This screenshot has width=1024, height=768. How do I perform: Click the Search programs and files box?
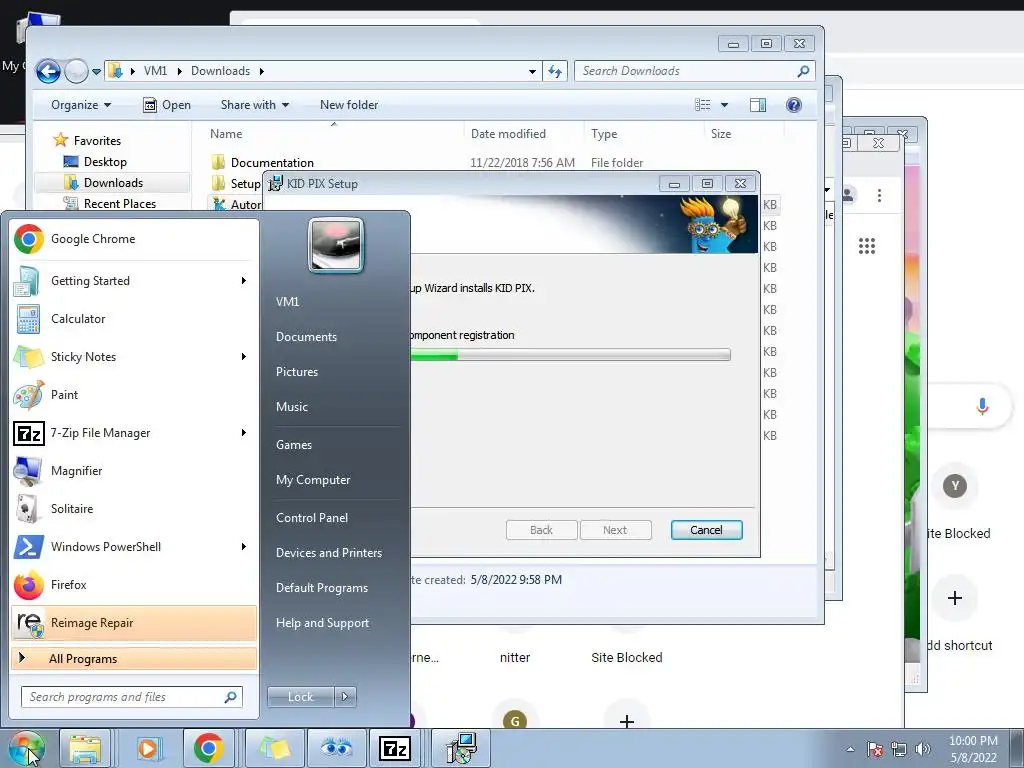(x=131, y=697)
